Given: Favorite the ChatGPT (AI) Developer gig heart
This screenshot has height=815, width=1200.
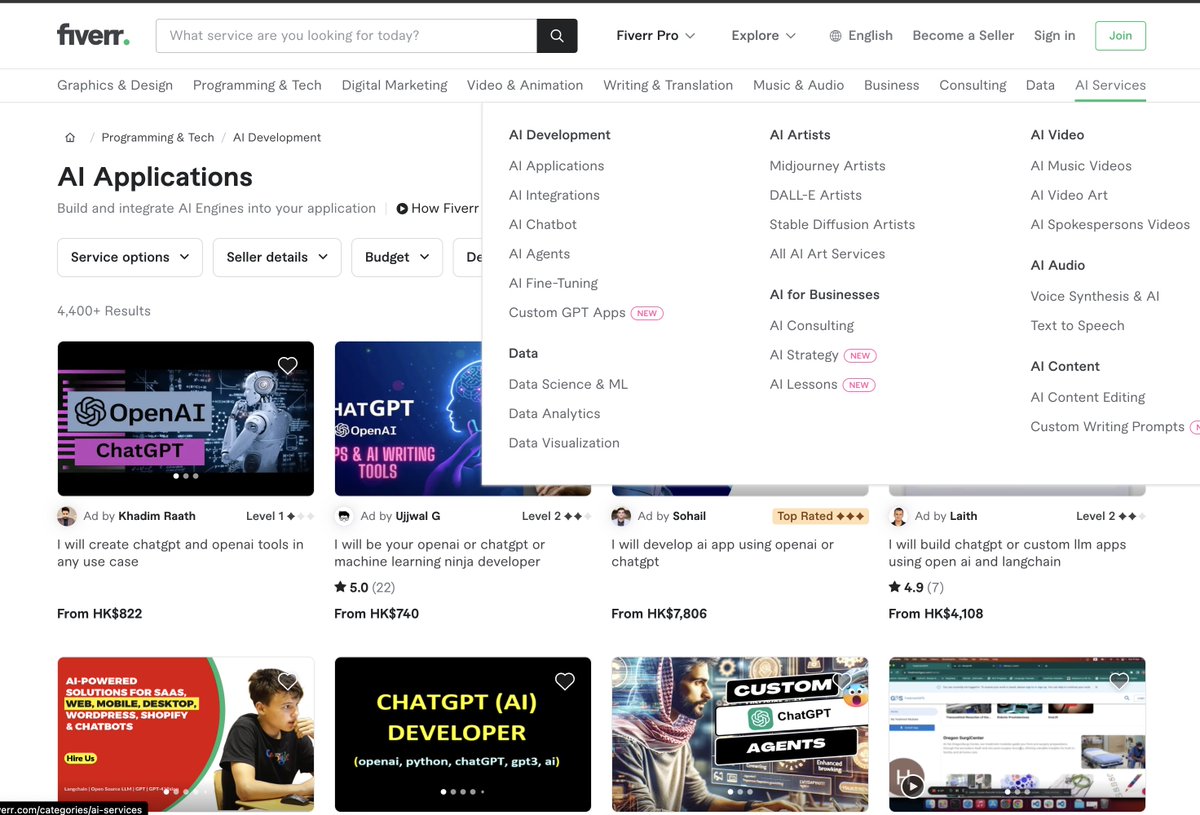Looking at the screenshot, I should [x=565, y=682].
